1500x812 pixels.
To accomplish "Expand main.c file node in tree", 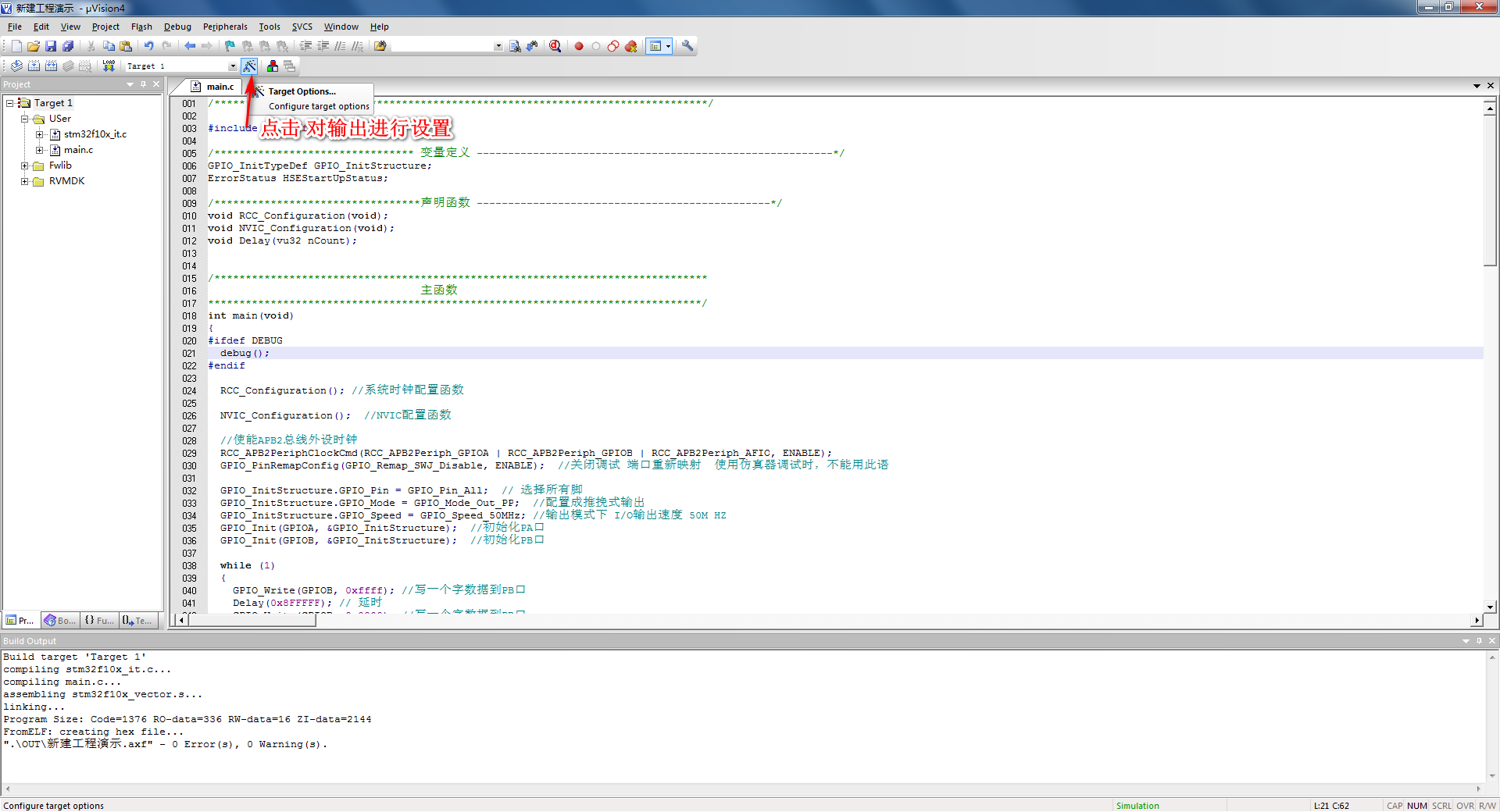I will coord(39,150).
